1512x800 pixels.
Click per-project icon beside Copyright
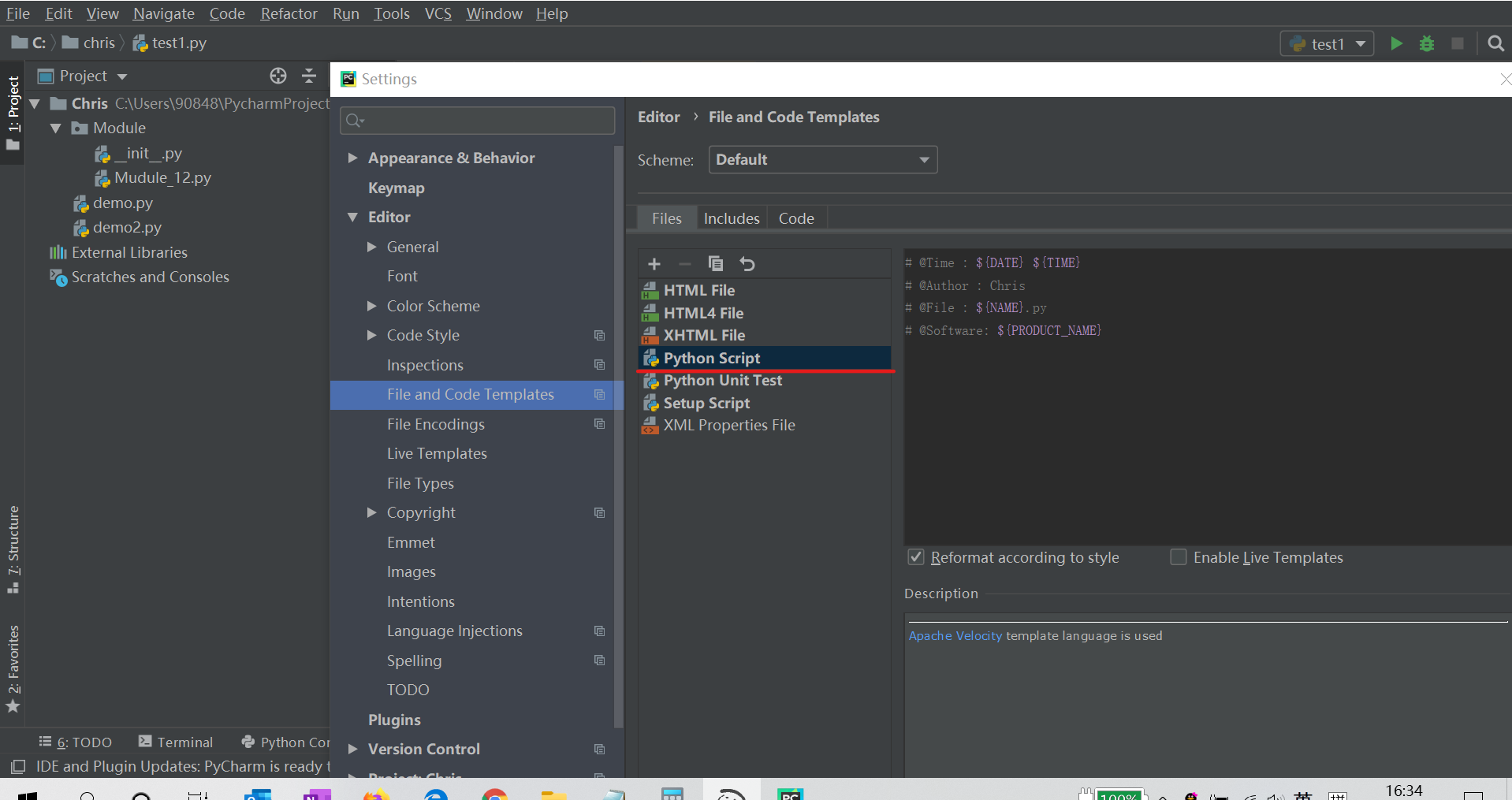pyautogui.click(x=599, y=513)
